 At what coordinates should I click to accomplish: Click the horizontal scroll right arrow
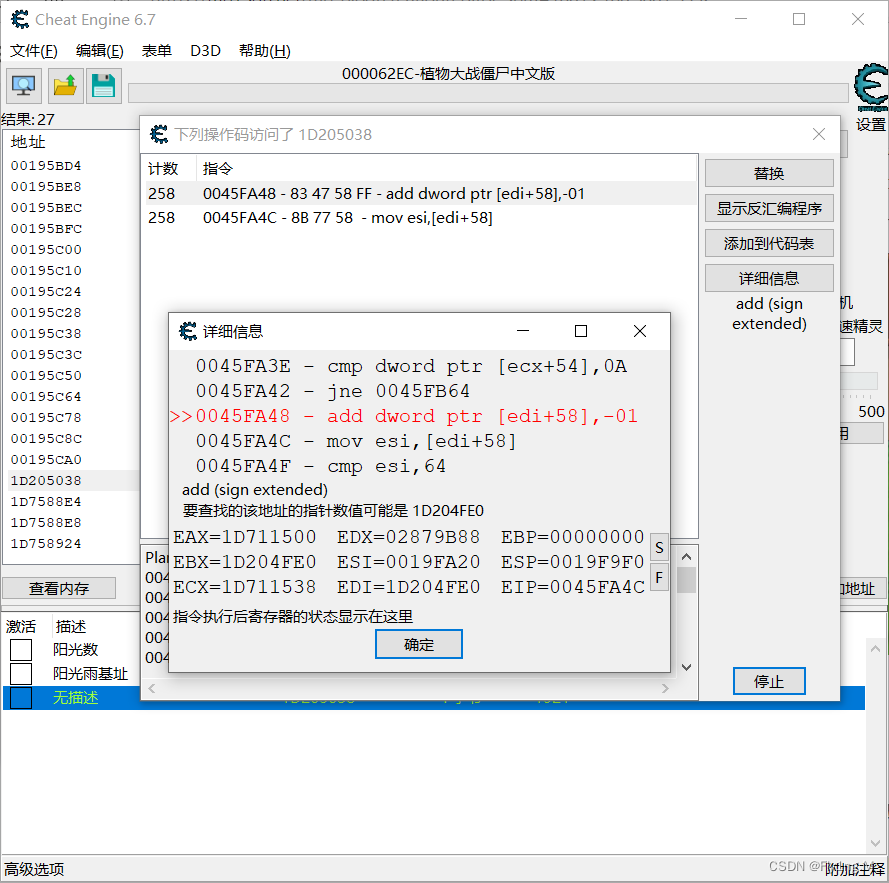click(x=665, y=688)
